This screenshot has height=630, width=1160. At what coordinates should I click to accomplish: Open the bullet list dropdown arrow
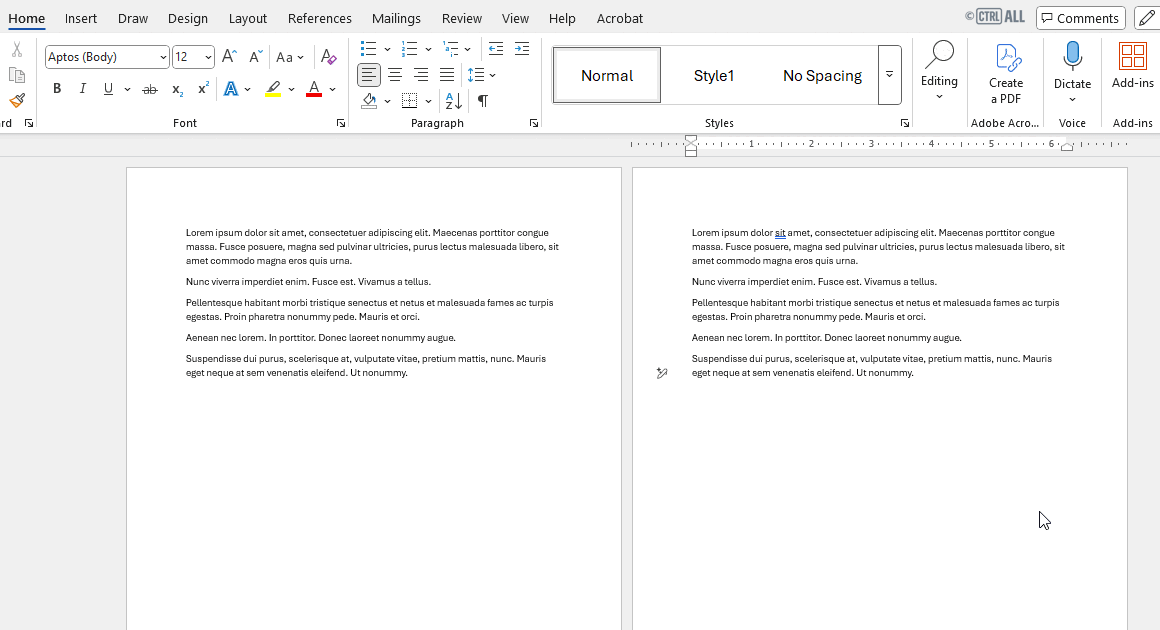click(385, 48)
